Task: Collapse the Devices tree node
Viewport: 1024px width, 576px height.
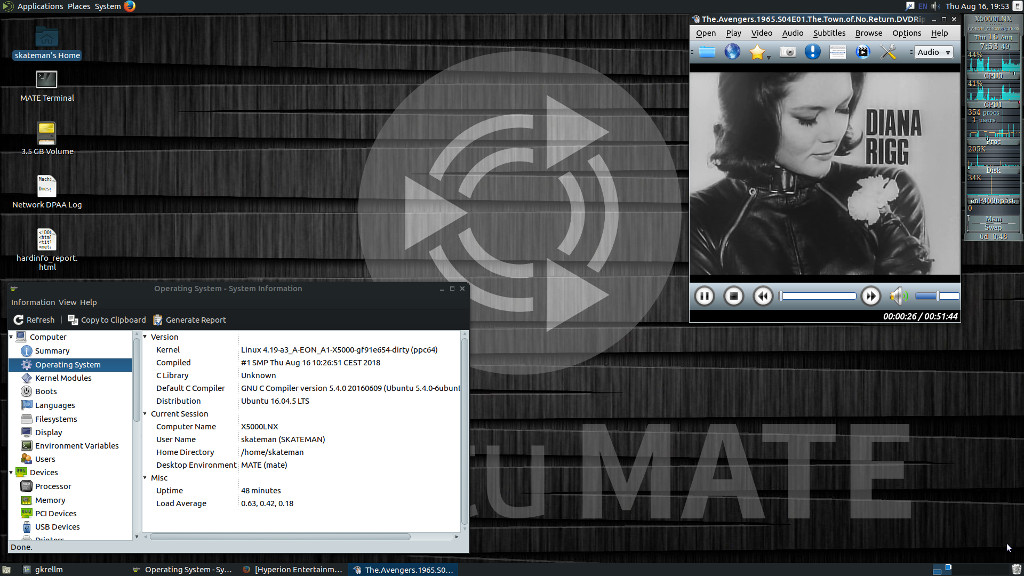Action: click(x=11, y=472)
